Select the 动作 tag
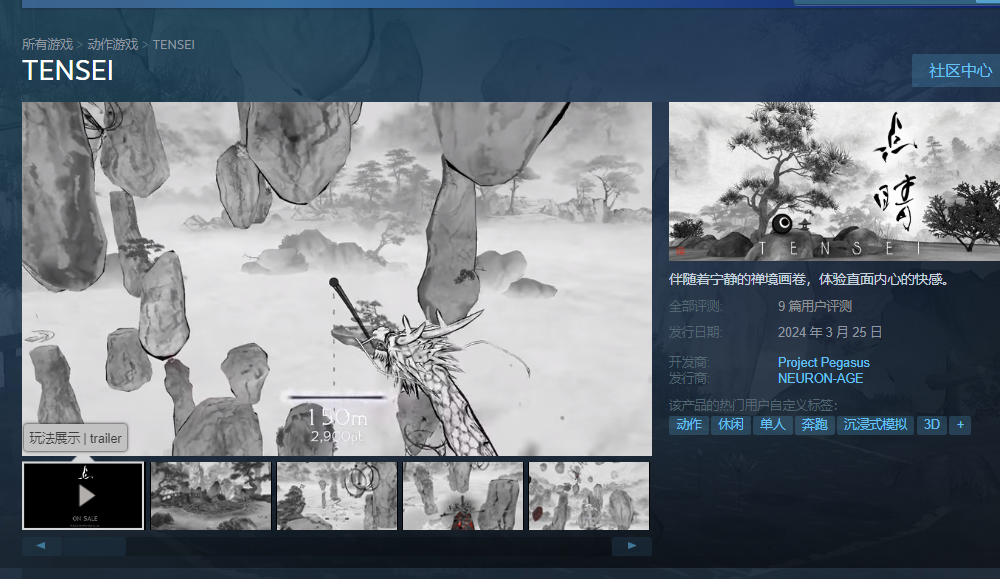Image resolution: width=1000 pixels, height=579 pixels. [689, 425]
